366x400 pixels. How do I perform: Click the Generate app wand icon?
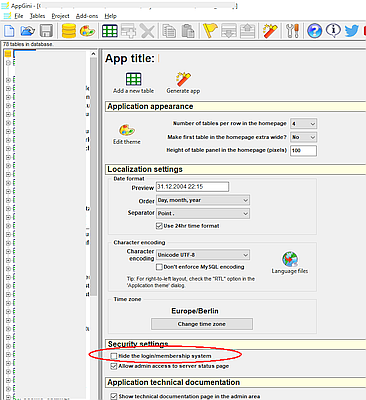click(183, 79)
